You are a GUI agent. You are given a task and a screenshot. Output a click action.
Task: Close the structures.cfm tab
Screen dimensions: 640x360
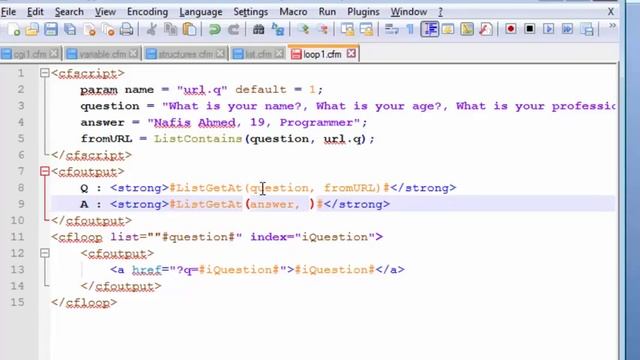click(220, 53)
